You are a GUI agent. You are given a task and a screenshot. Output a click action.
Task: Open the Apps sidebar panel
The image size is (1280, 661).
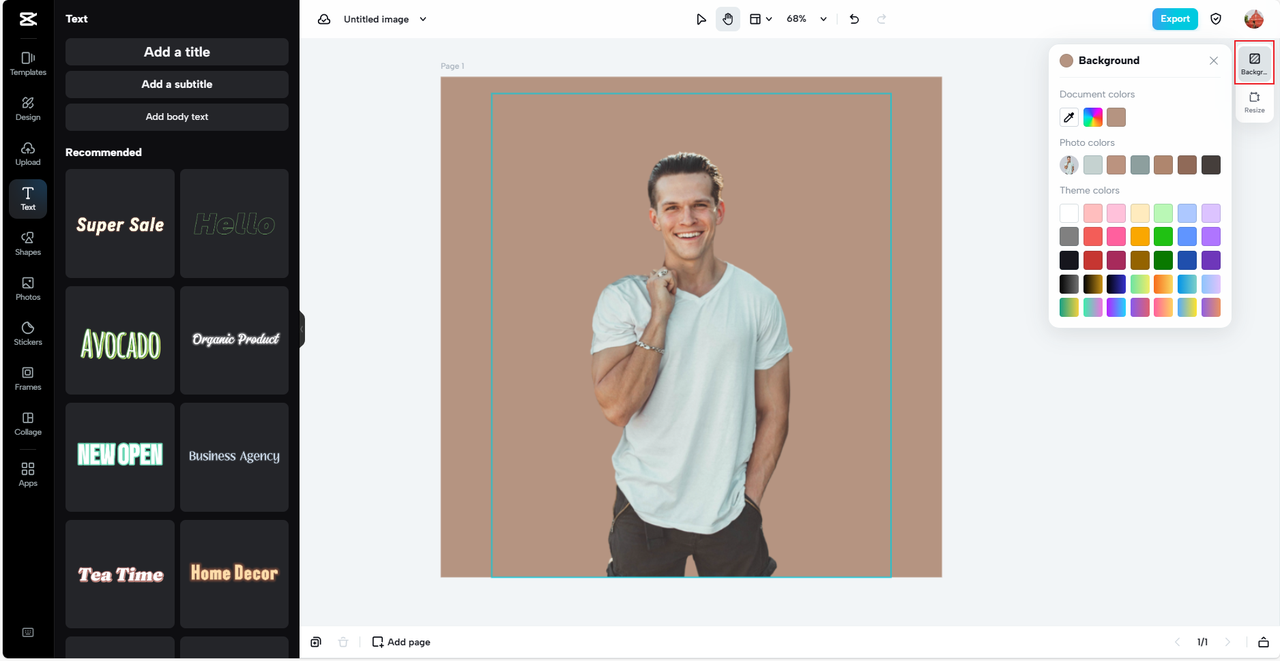click(x=28, y=474)
